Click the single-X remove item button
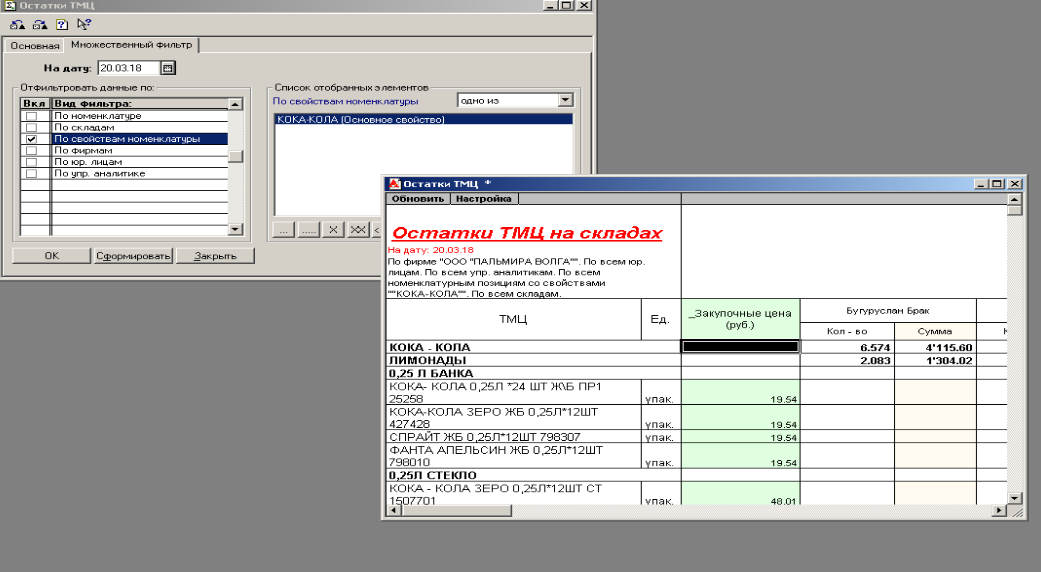 click(333, 230)
